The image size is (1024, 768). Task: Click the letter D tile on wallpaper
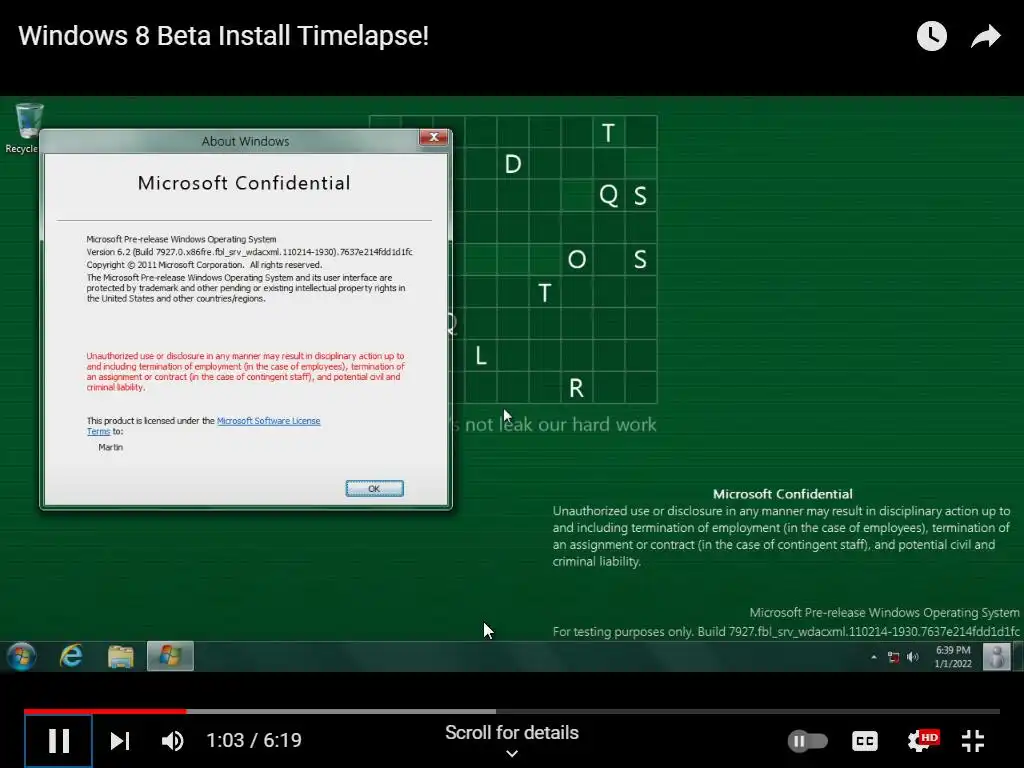[x=513, y=164]
